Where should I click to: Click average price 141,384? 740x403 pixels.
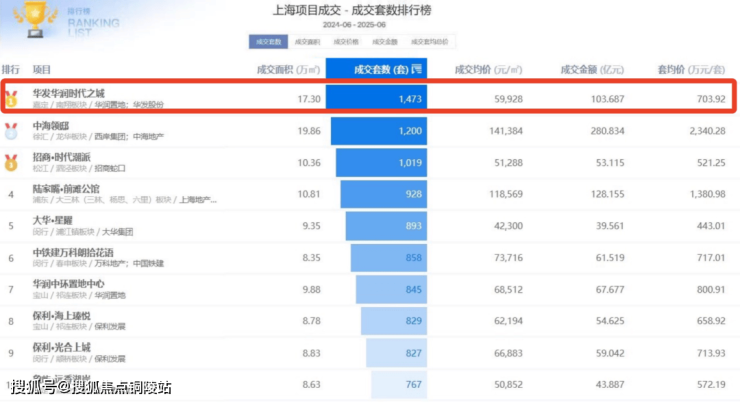click(x=506, y=131)
